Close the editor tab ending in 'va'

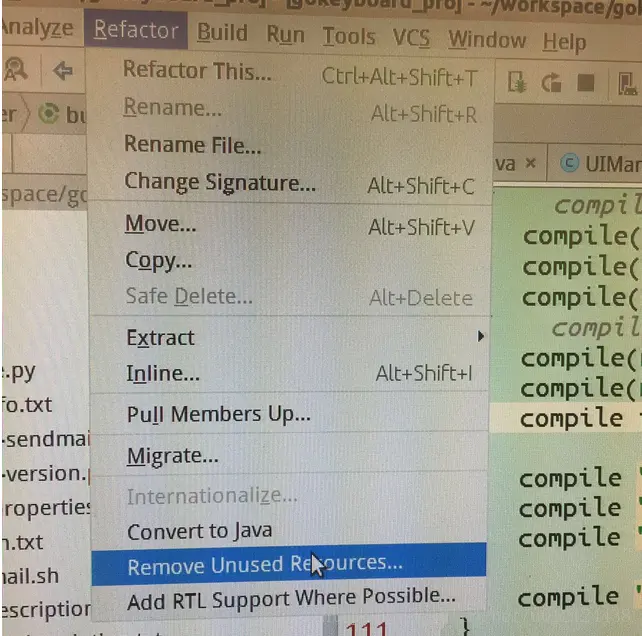[x=531, y=163]
